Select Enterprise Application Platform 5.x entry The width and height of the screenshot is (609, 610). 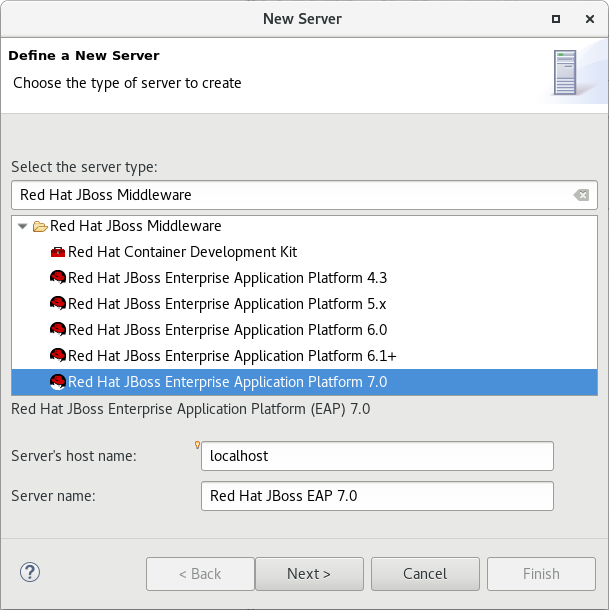[227, 304]
